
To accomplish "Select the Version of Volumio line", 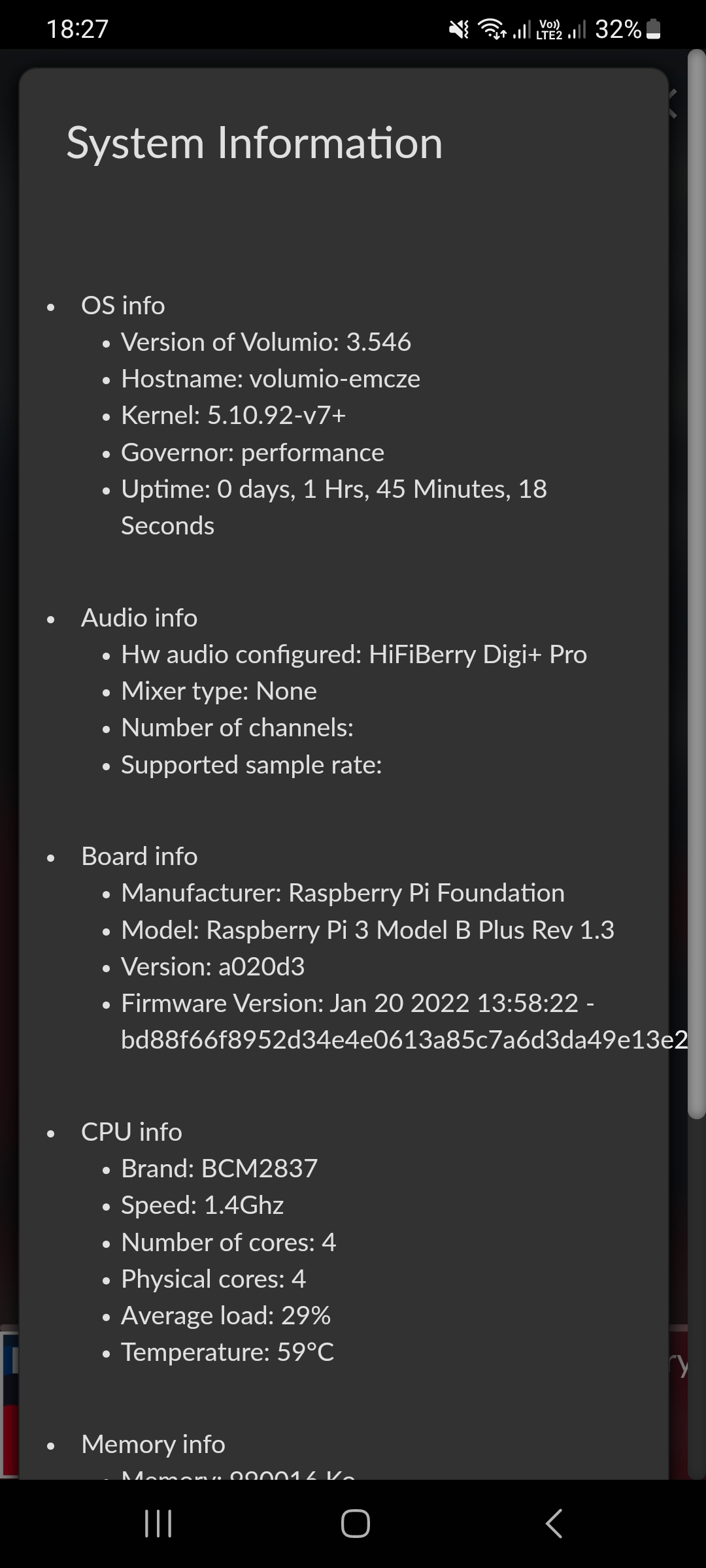I will click(x=265, y=342).
